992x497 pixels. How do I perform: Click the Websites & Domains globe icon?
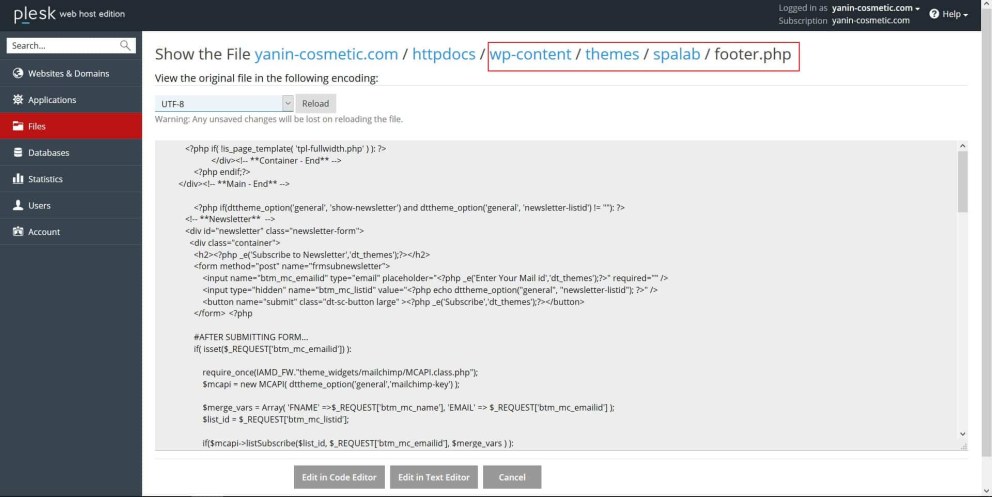[18, 73]
